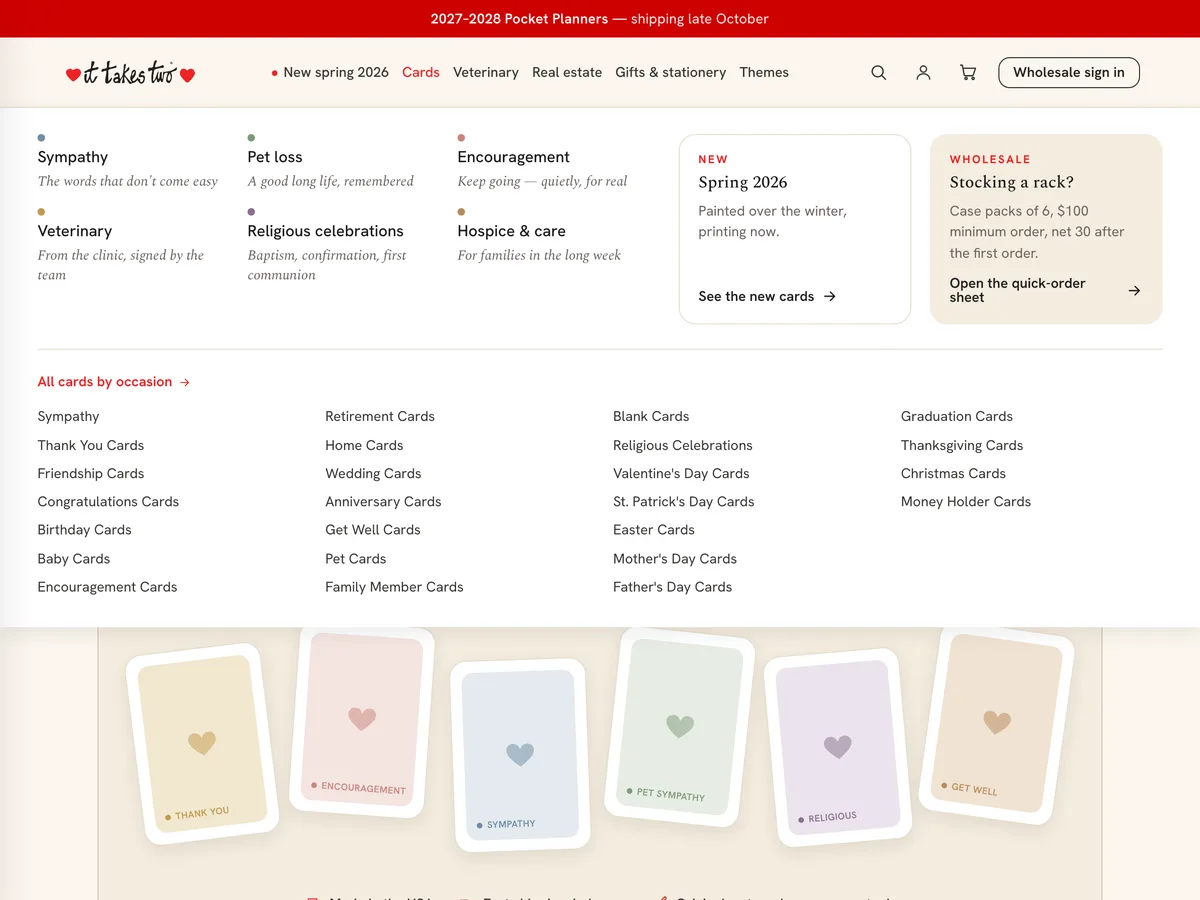Click the Wholesale sign in button
Screen dimensions: 1200x900
click(x=1069, y=72)
